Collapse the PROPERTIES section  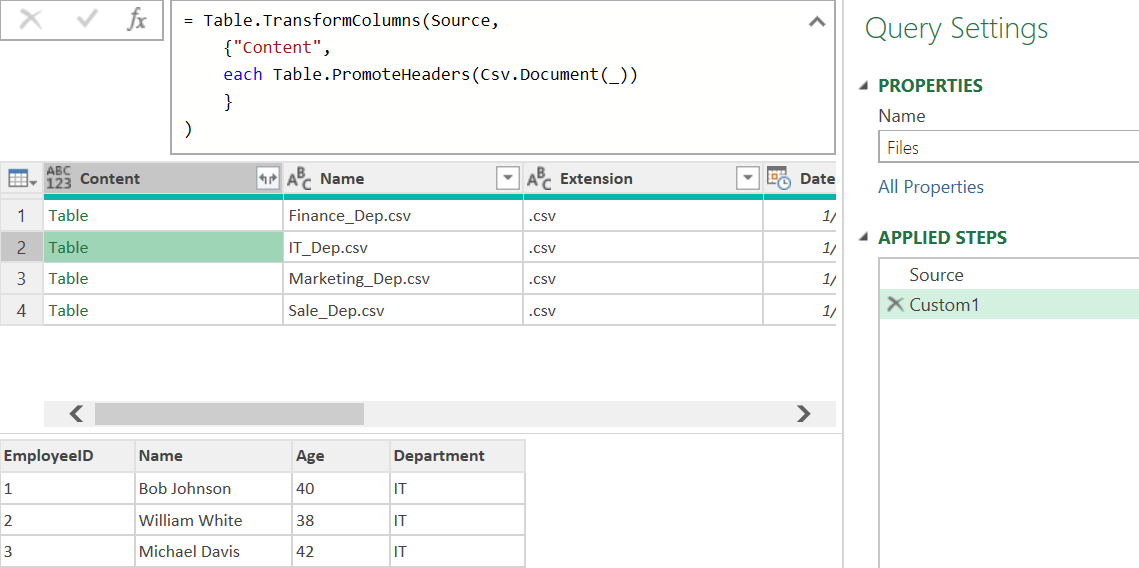pos(863,86)
